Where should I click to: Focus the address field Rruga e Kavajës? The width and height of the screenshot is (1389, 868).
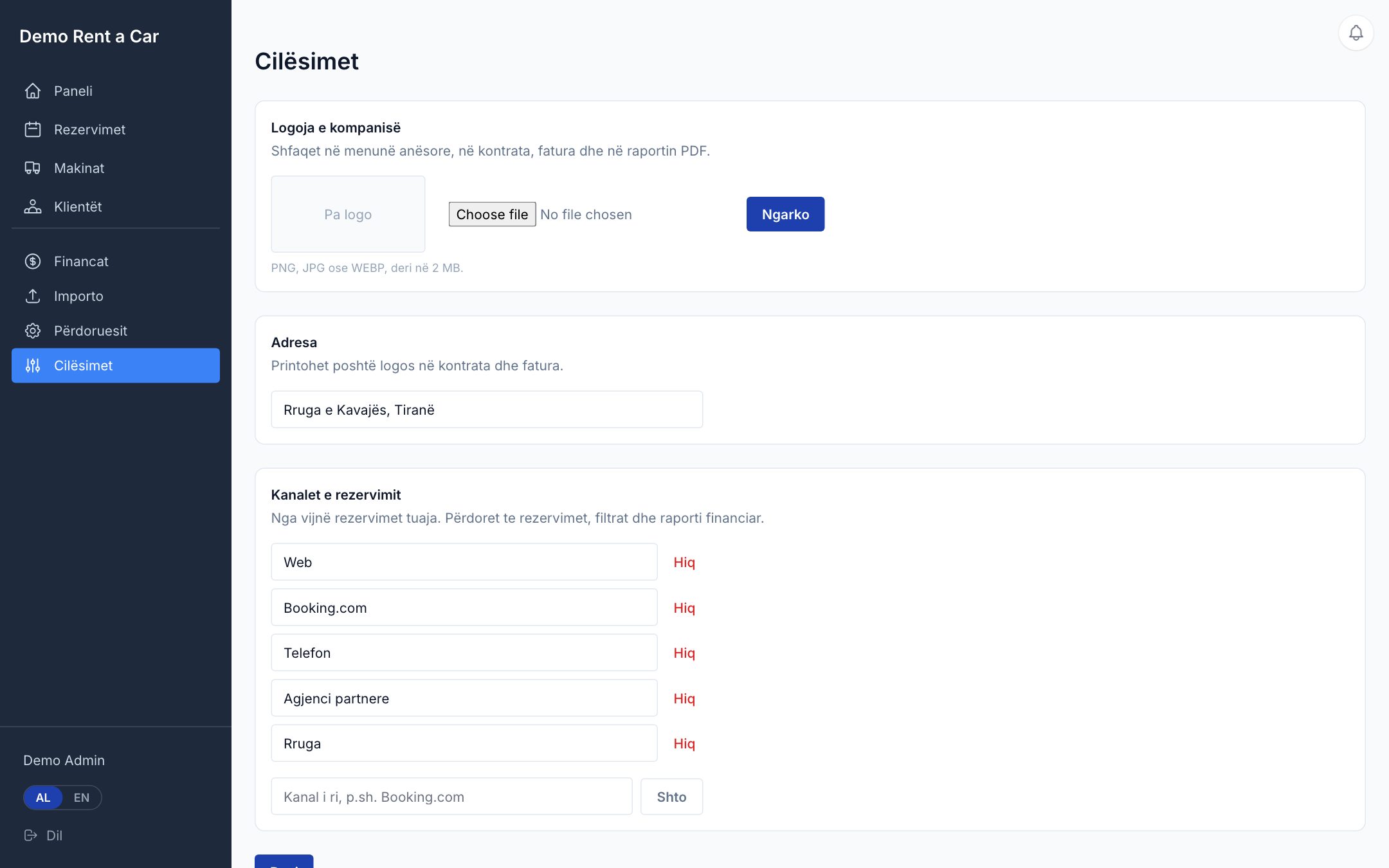pos(487,410)
